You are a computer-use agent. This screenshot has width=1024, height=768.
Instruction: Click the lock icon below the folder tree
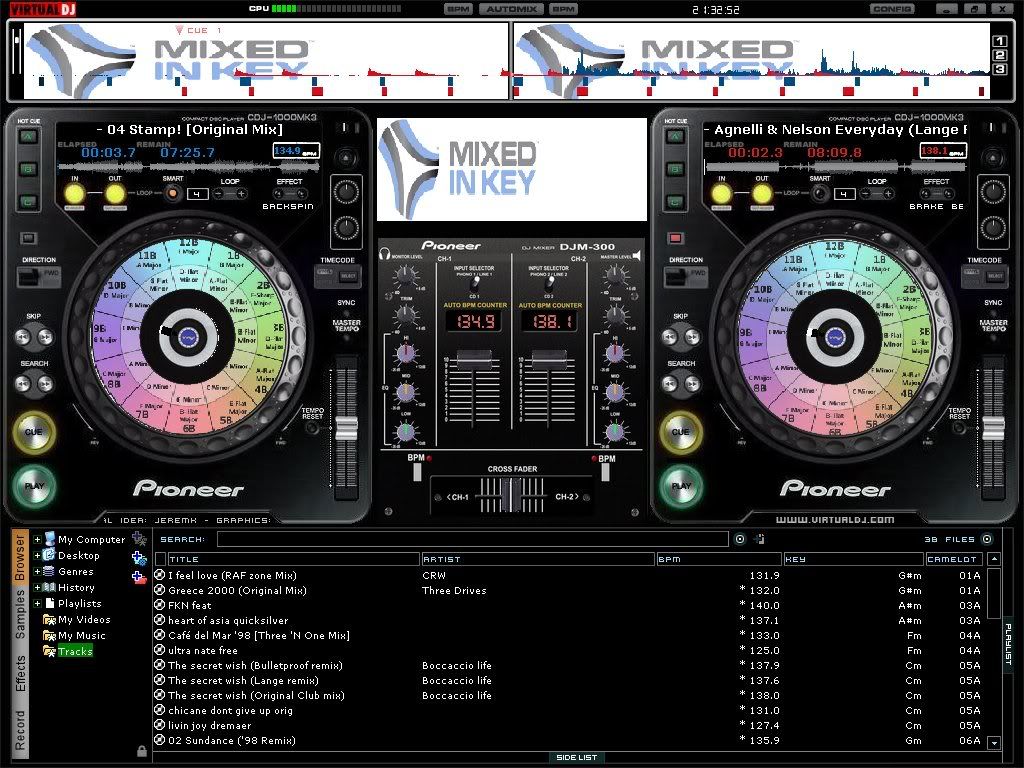141,748
